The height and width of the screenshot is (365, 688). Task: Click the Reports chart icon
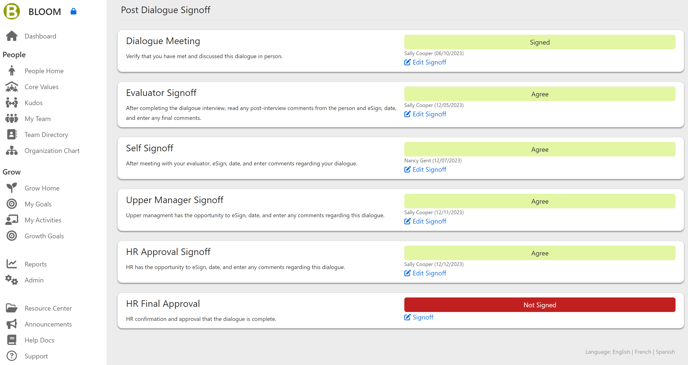click(x=11, y=264)
